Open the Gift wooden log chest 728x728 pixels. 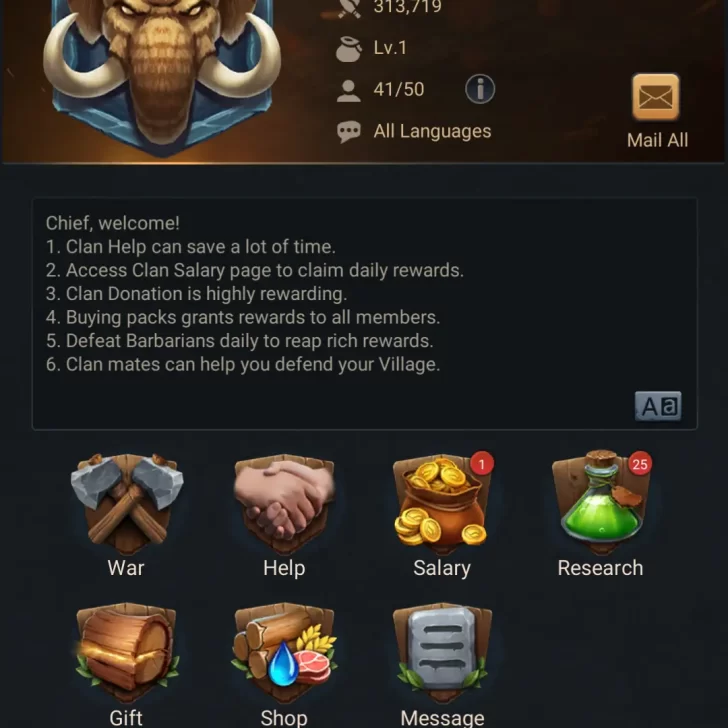click(126, 652)
